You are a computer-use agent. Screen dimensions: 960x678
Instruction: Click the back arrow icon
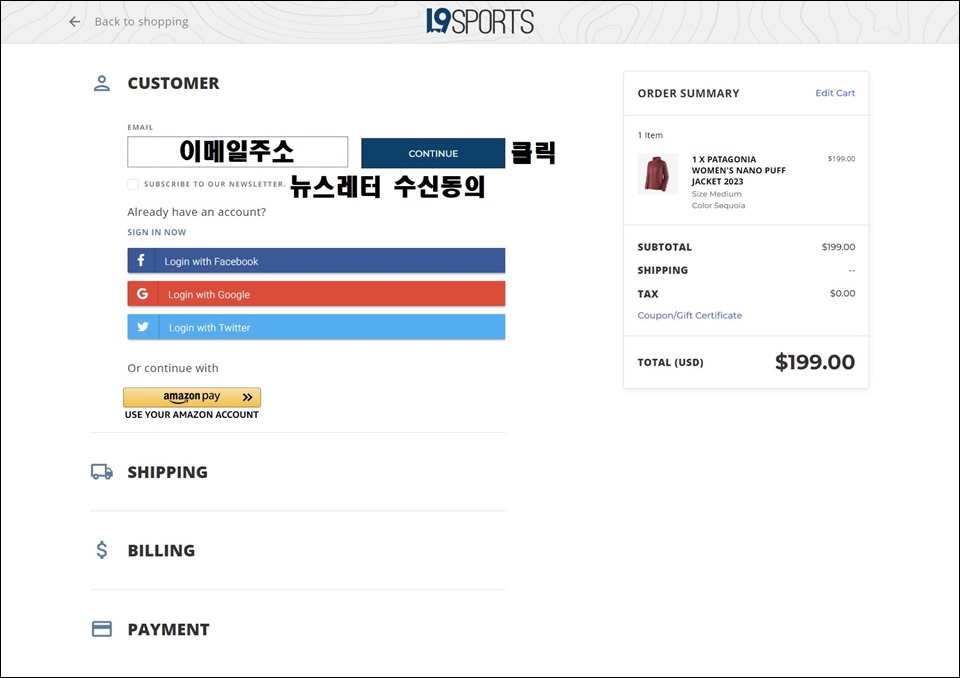click(75, 22)
